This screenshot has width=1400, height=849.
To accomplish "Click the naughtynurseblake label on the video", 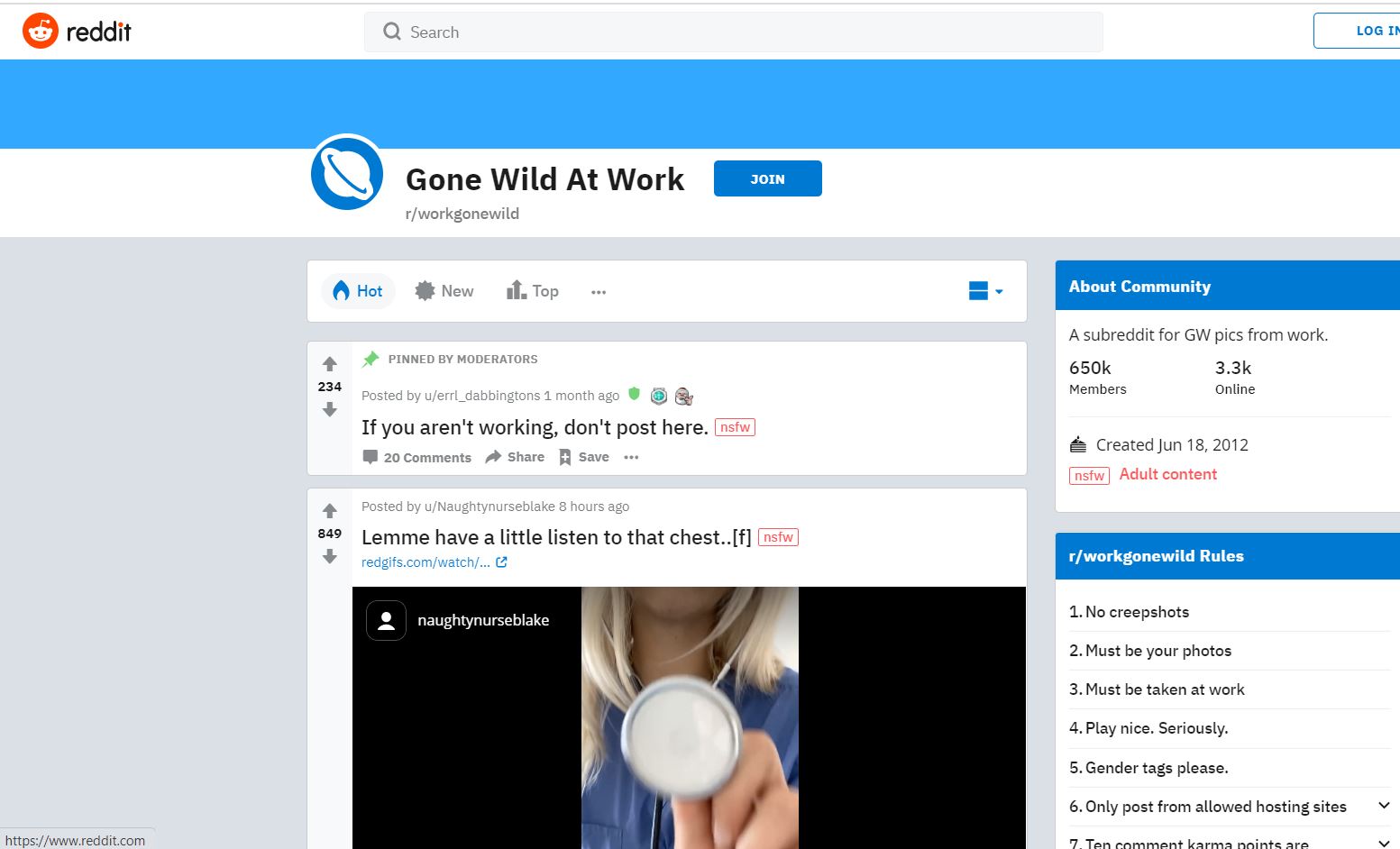I will click(x=483, y=620).
